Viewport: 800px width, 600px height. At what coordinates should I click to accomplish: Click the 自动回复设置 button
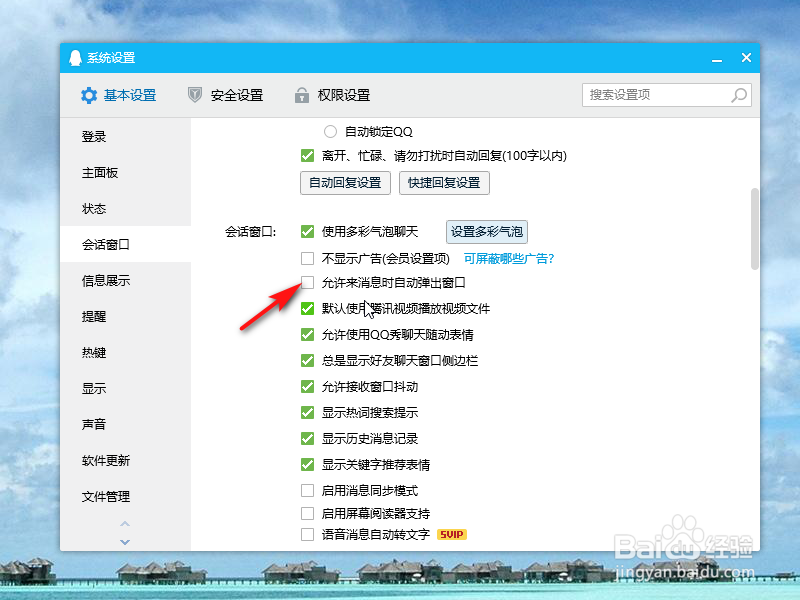tap(345, 183)
